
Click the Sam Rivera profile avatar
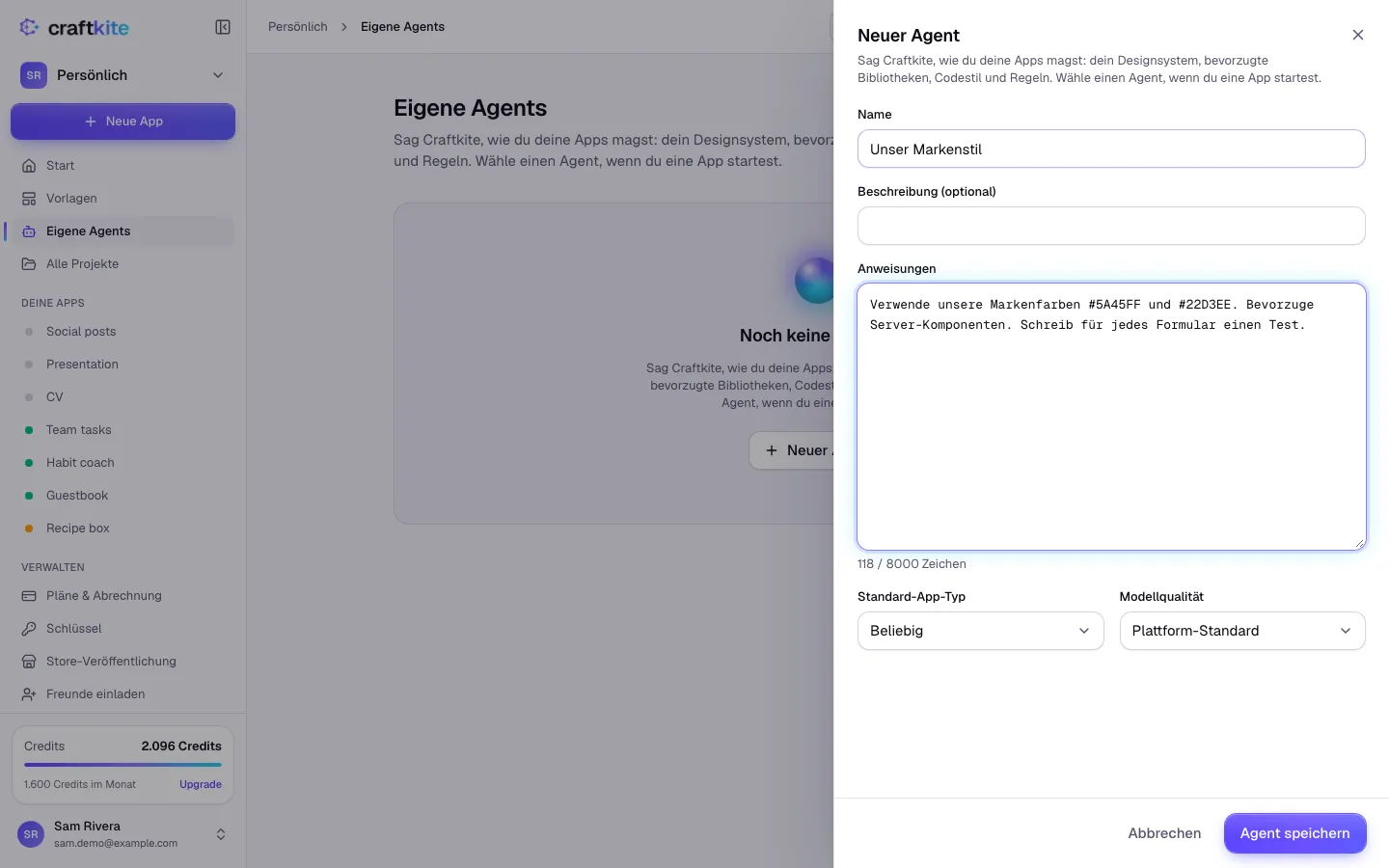pyautogui.click(x=31, y=834)
